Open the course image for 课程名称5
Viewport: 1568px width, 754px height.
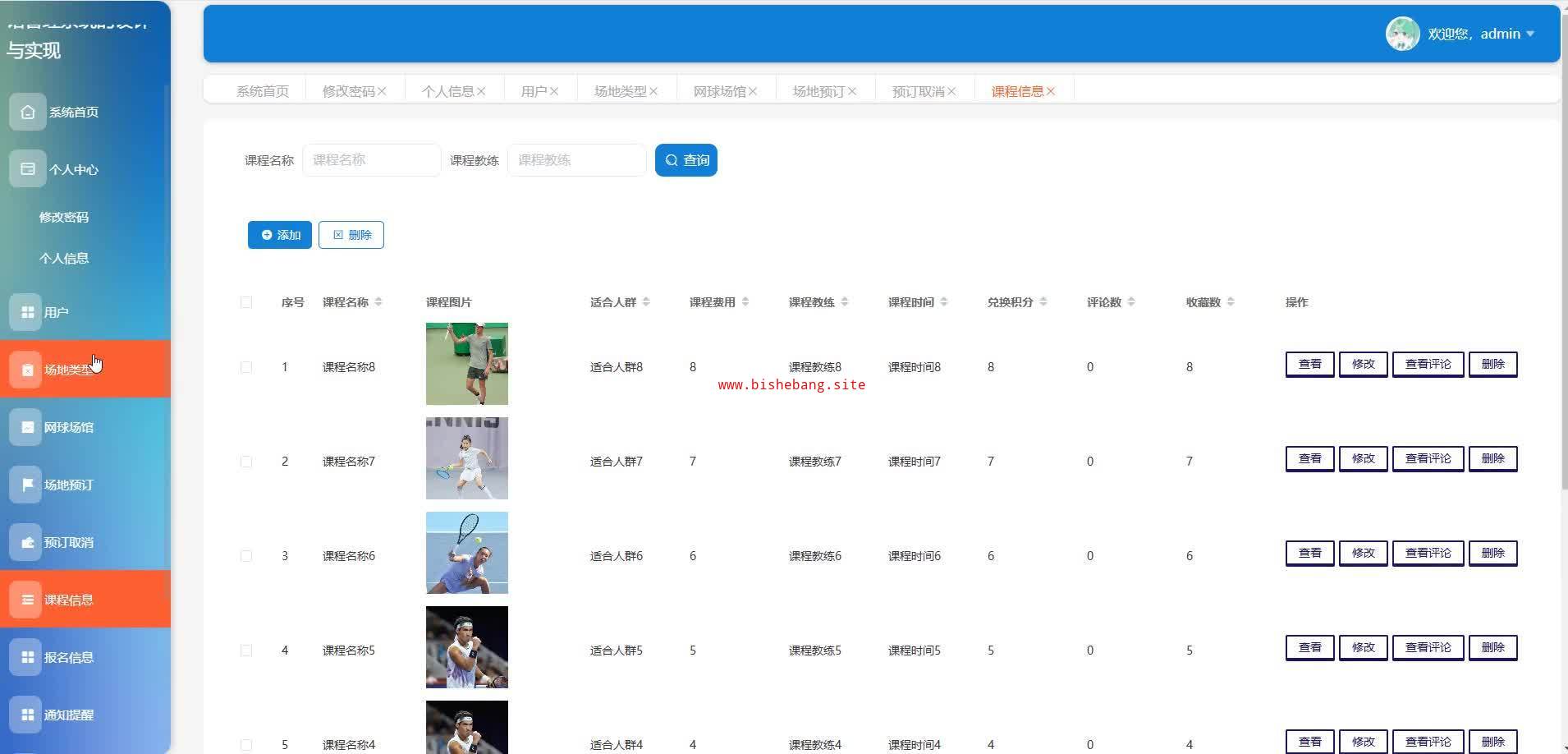[x=467, y=647]
